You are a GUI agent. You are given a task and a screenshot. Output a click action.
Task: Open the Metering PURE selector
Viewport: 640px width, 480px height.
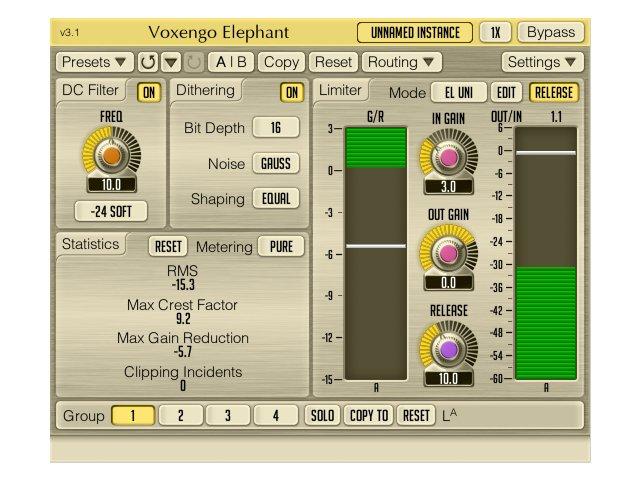(x=281, y=247)
